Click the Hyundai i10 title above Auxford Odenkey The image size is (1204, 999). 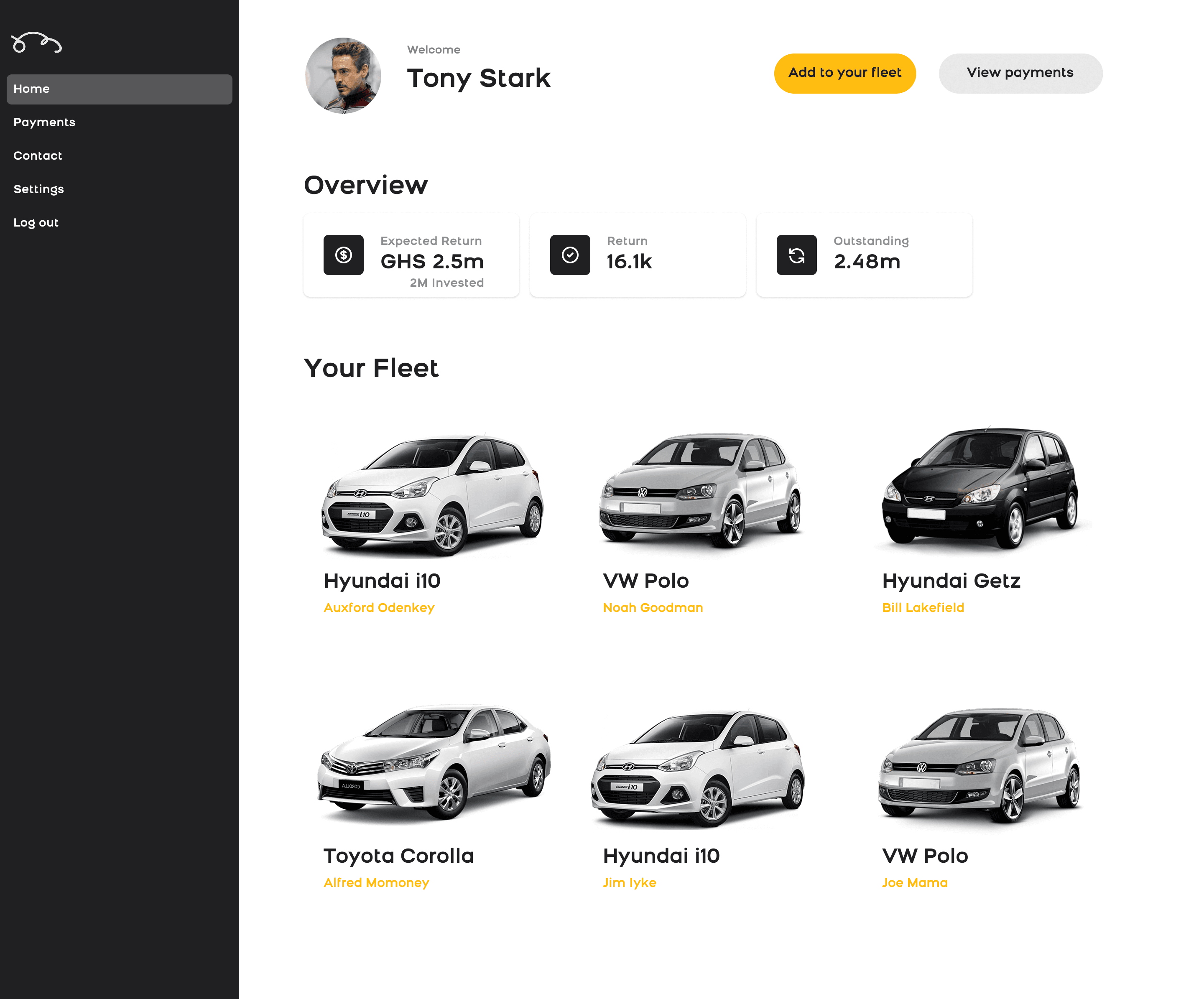click(x=382, y=581)
